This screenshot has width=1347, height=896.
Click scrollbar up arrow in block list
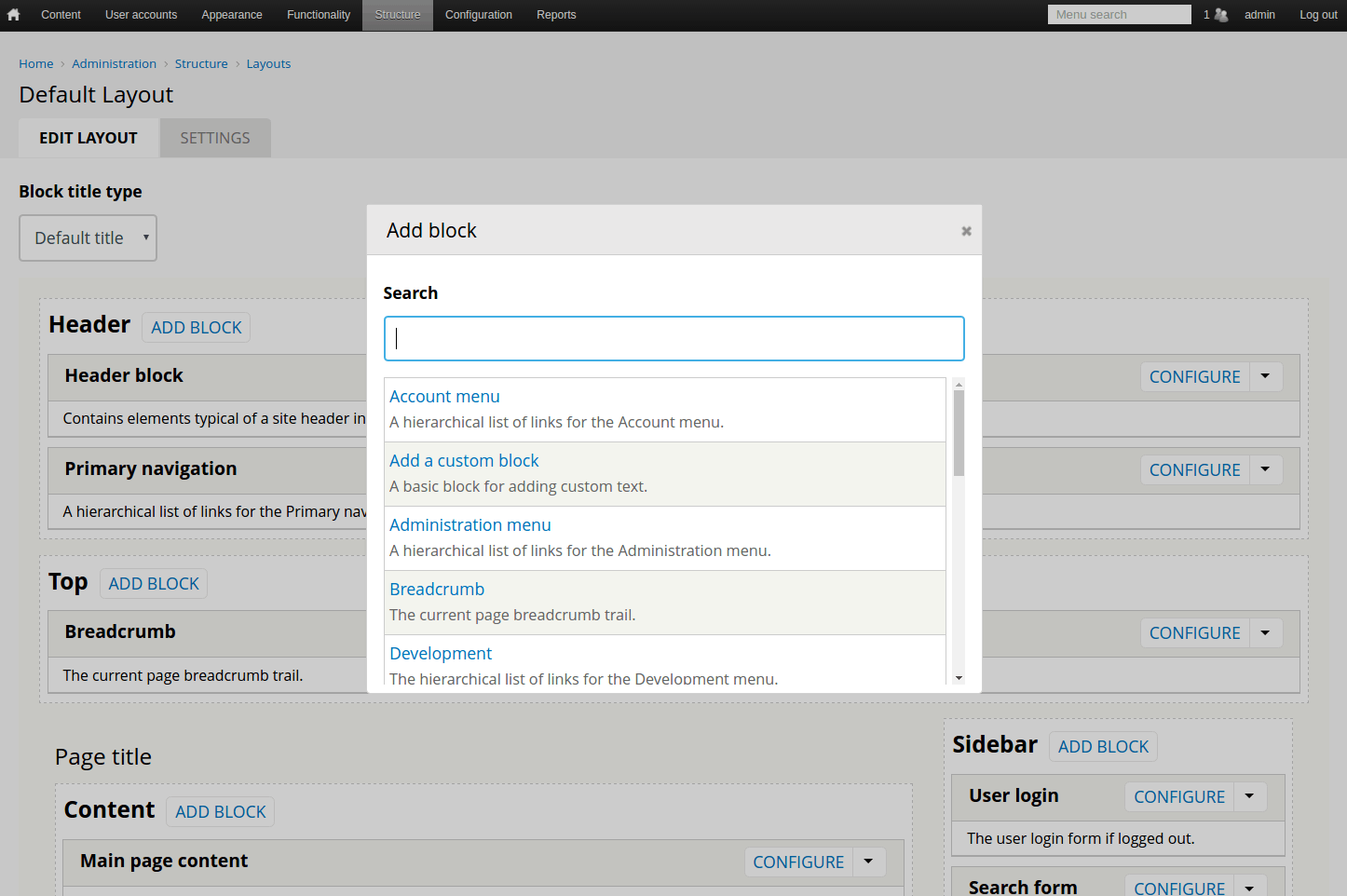point(959,384)
